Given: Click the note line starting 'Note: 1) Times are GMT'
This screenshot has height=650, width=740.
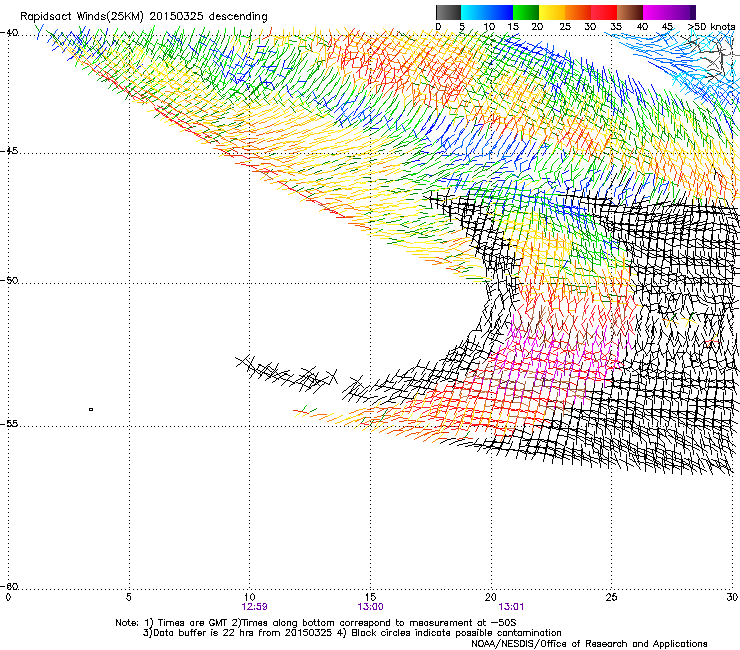Looking at the screenshot, I should [316, 623].
